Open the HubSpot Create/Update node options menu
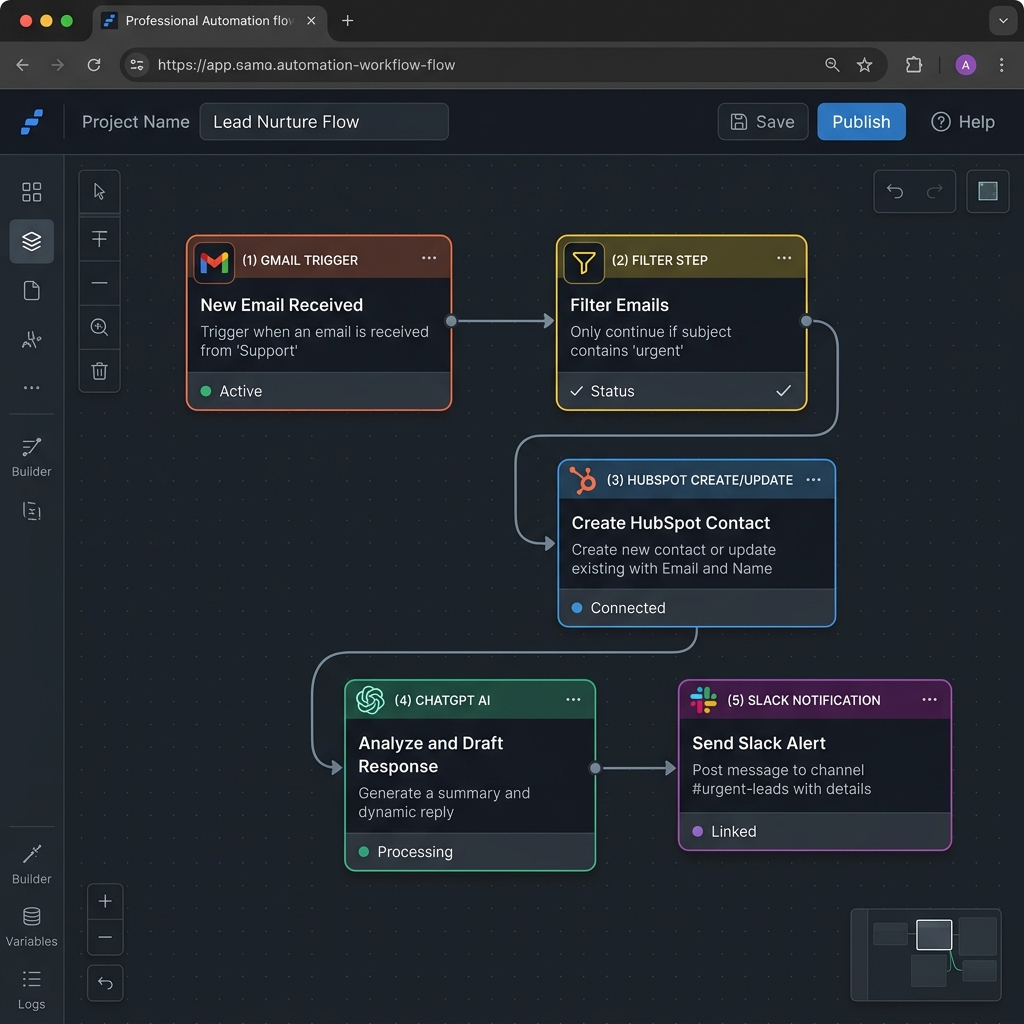1024x1024 pixels. coord(814,480)
